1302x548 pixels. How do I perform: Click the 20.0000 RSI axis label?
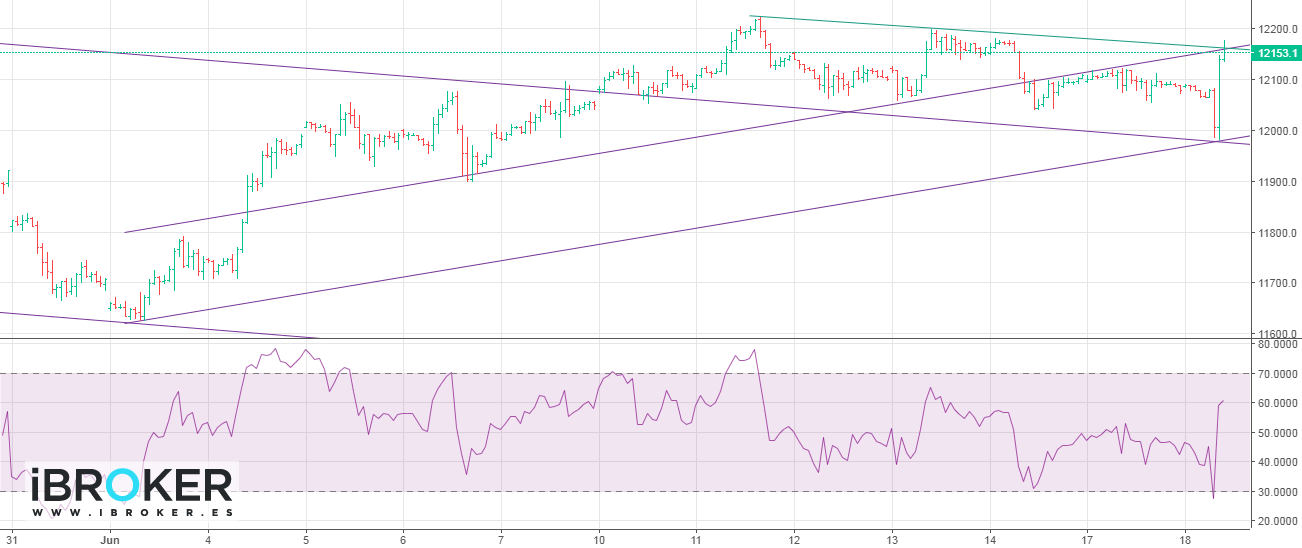(1279, 521)
